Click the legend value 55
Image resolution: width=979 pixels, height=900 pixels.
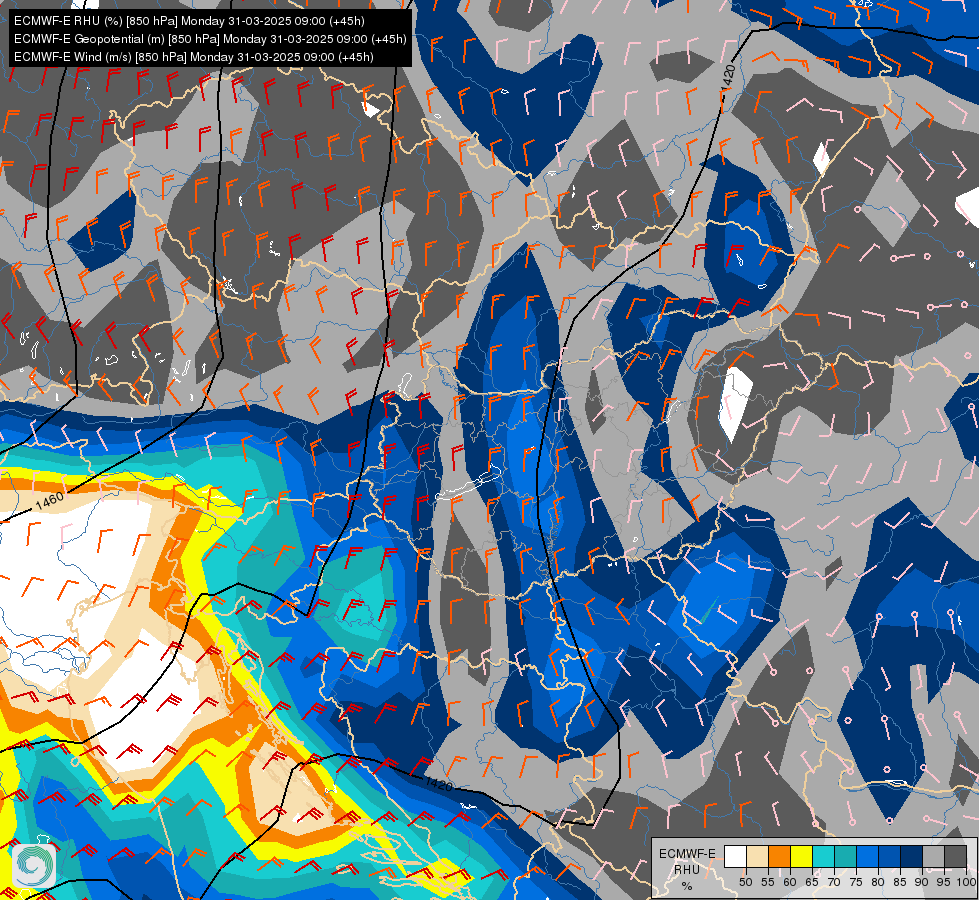click(767, 882)
